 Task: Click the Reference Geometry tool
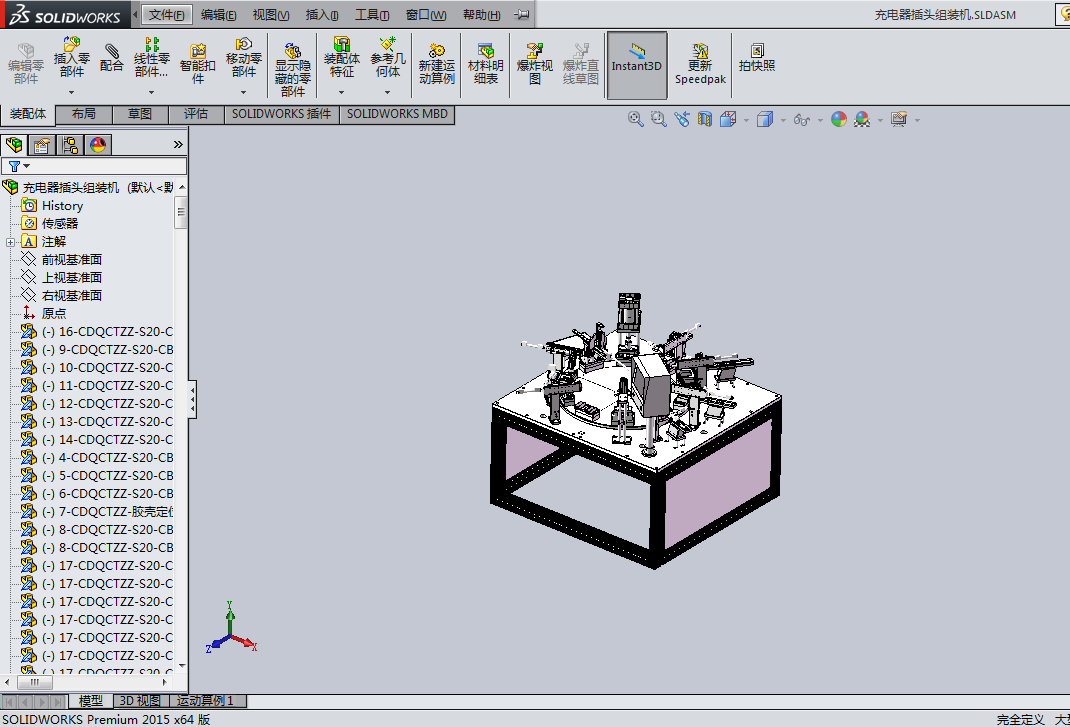388,57
